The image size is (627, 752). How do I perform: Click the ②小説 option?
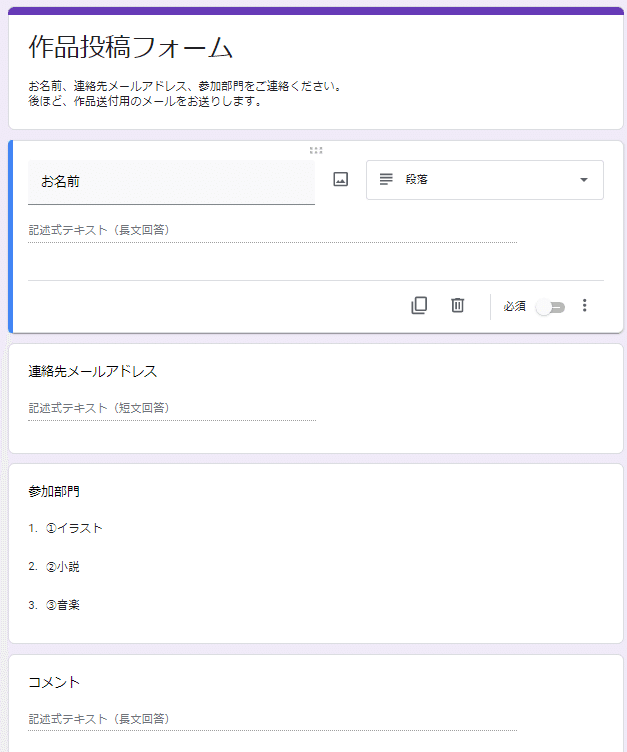tap(62, 567)
